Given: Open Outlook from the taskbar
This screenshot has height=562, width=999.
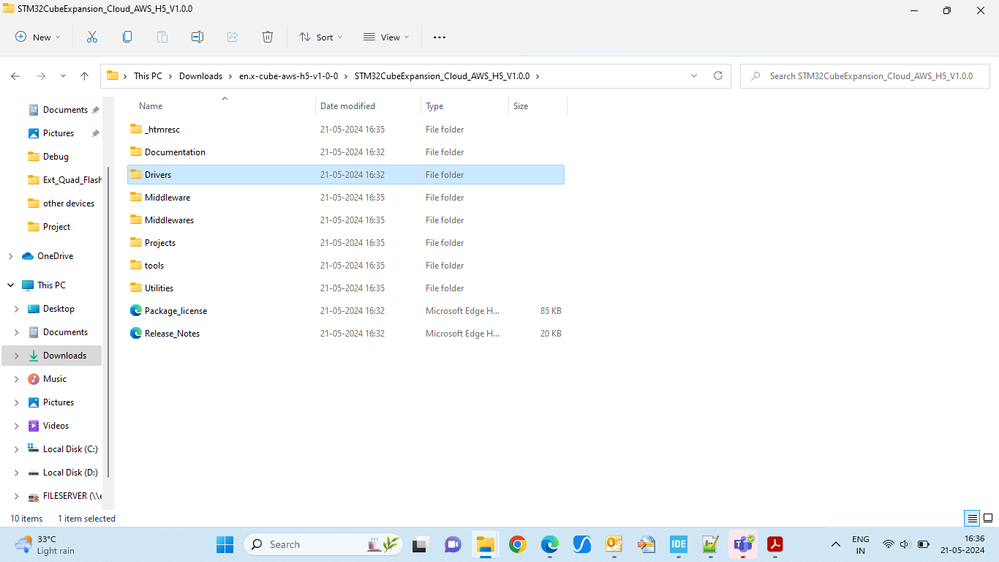Looking at the screenshot, I should 614,544.
